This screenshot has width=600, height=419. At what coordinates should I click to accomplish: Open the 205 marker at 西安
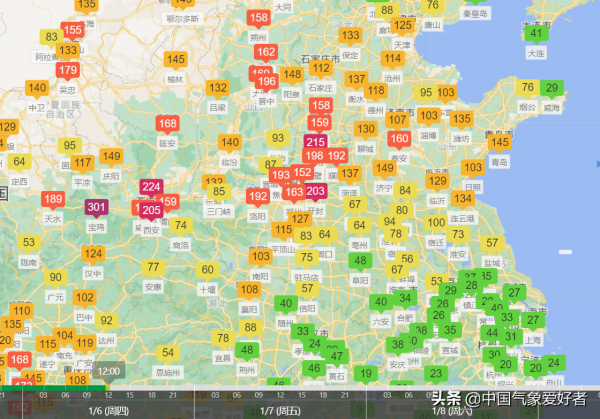151,210
